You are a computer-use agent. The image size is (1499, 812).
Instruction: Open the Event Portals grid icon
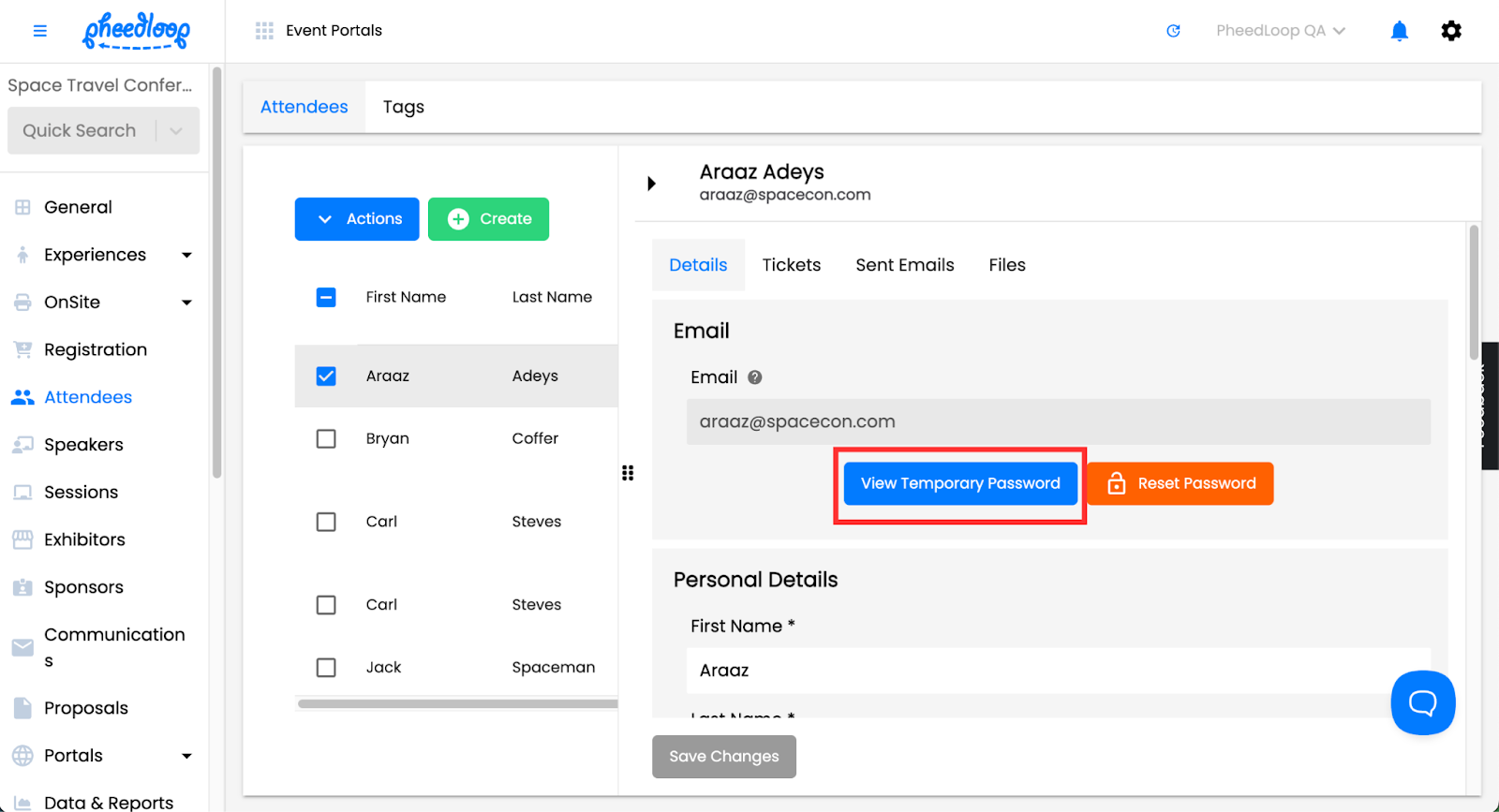tap(264, 31)
